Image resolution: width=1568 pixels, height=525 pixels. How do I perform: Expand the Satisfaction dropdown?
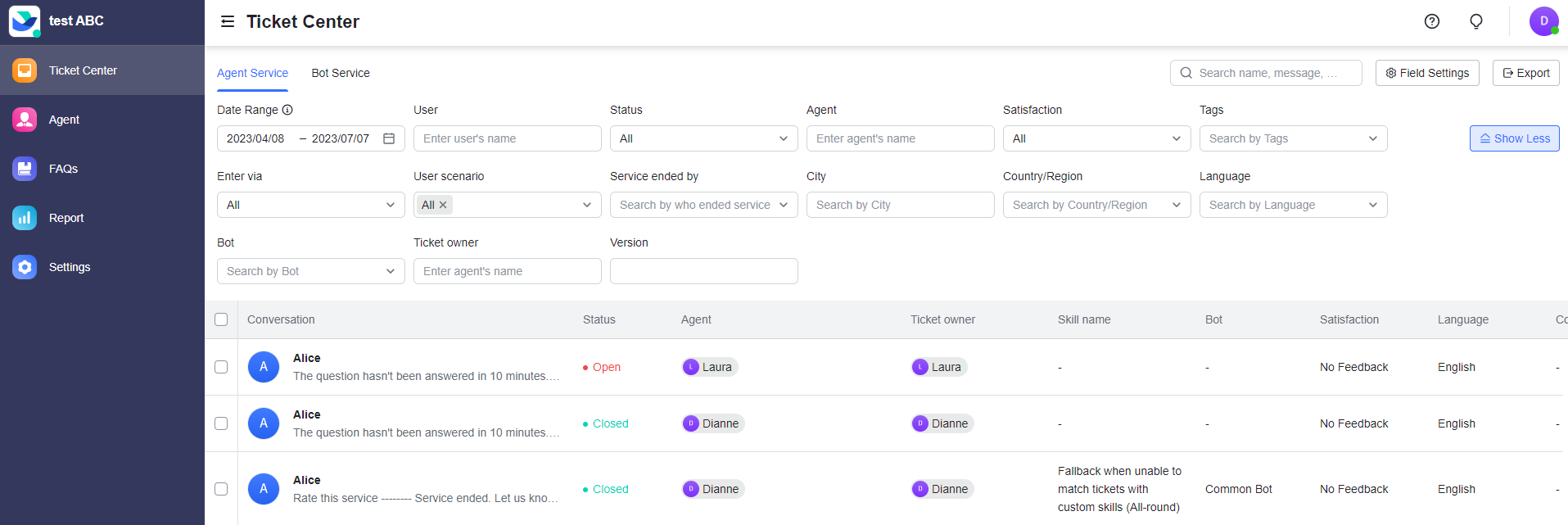point(1097,138)
